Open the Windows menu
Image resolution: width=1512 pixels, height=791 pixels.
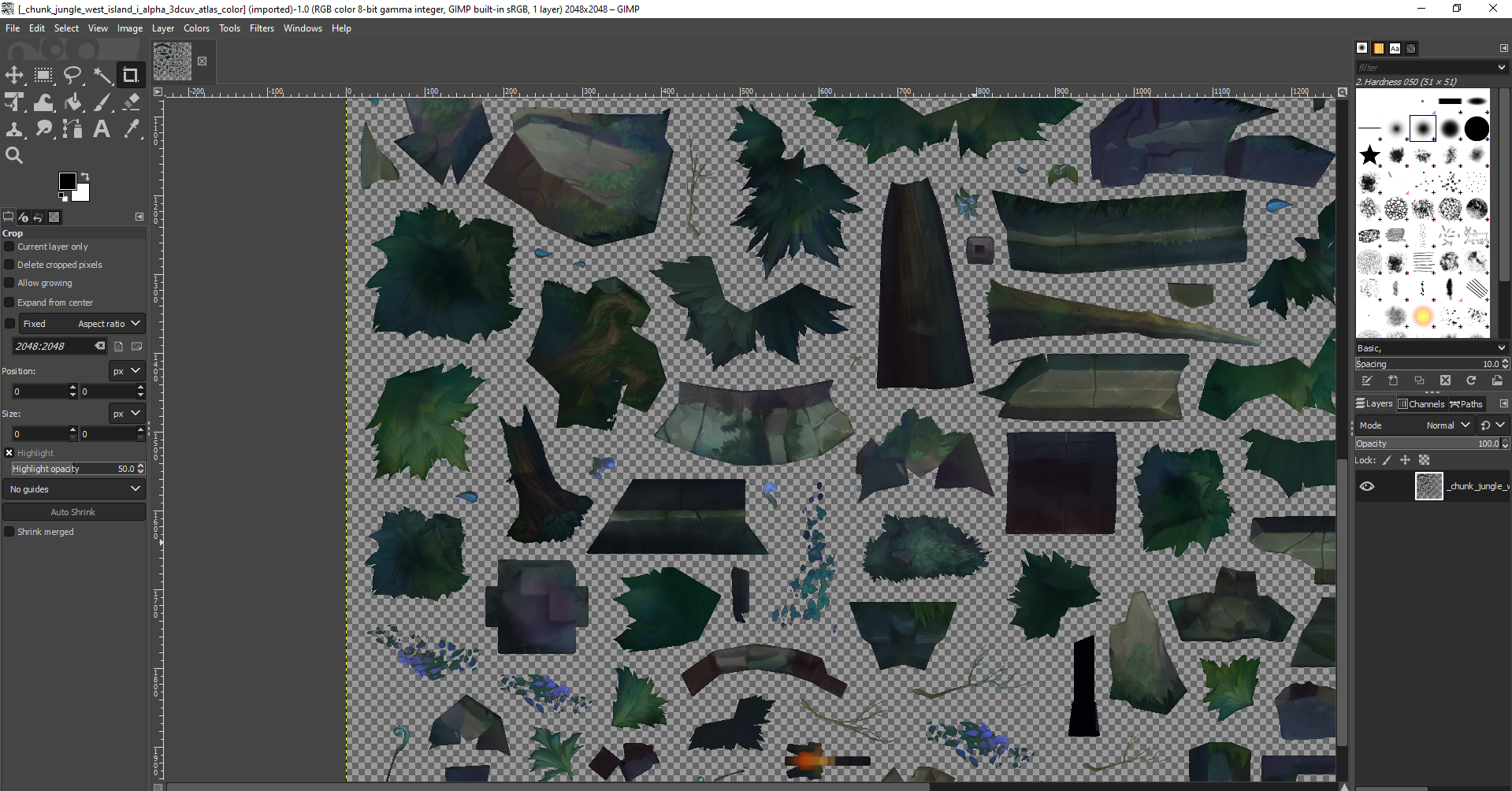point(303,28)
